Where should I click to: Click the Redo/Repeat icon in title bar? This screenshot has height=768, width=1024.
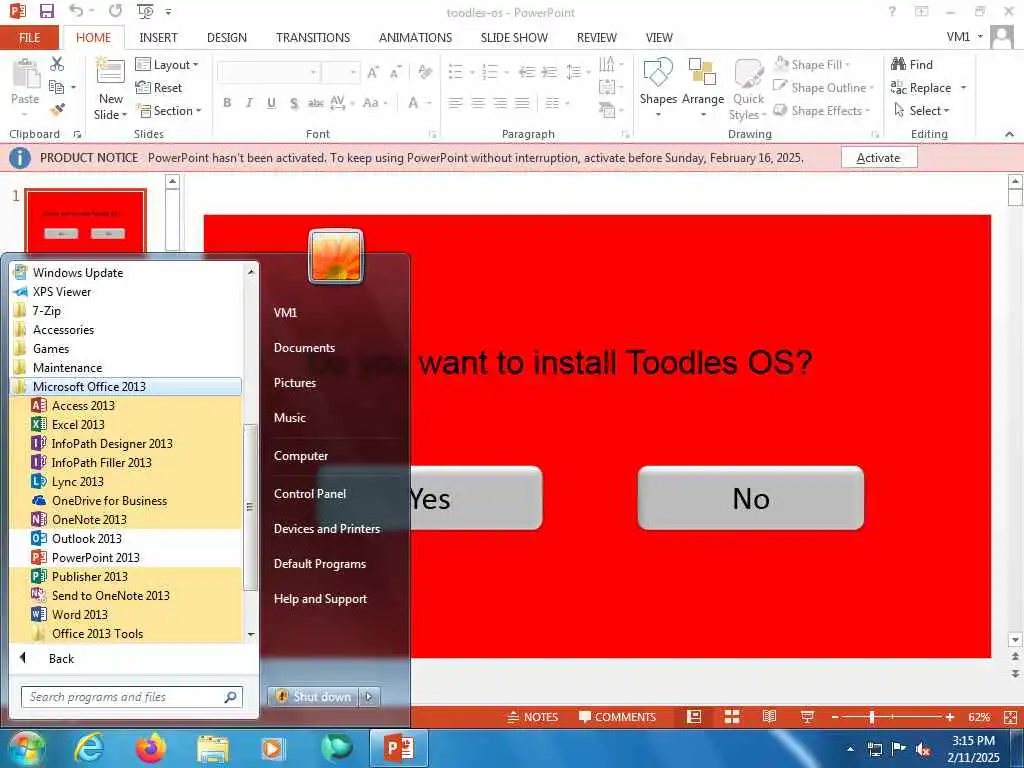116,11
